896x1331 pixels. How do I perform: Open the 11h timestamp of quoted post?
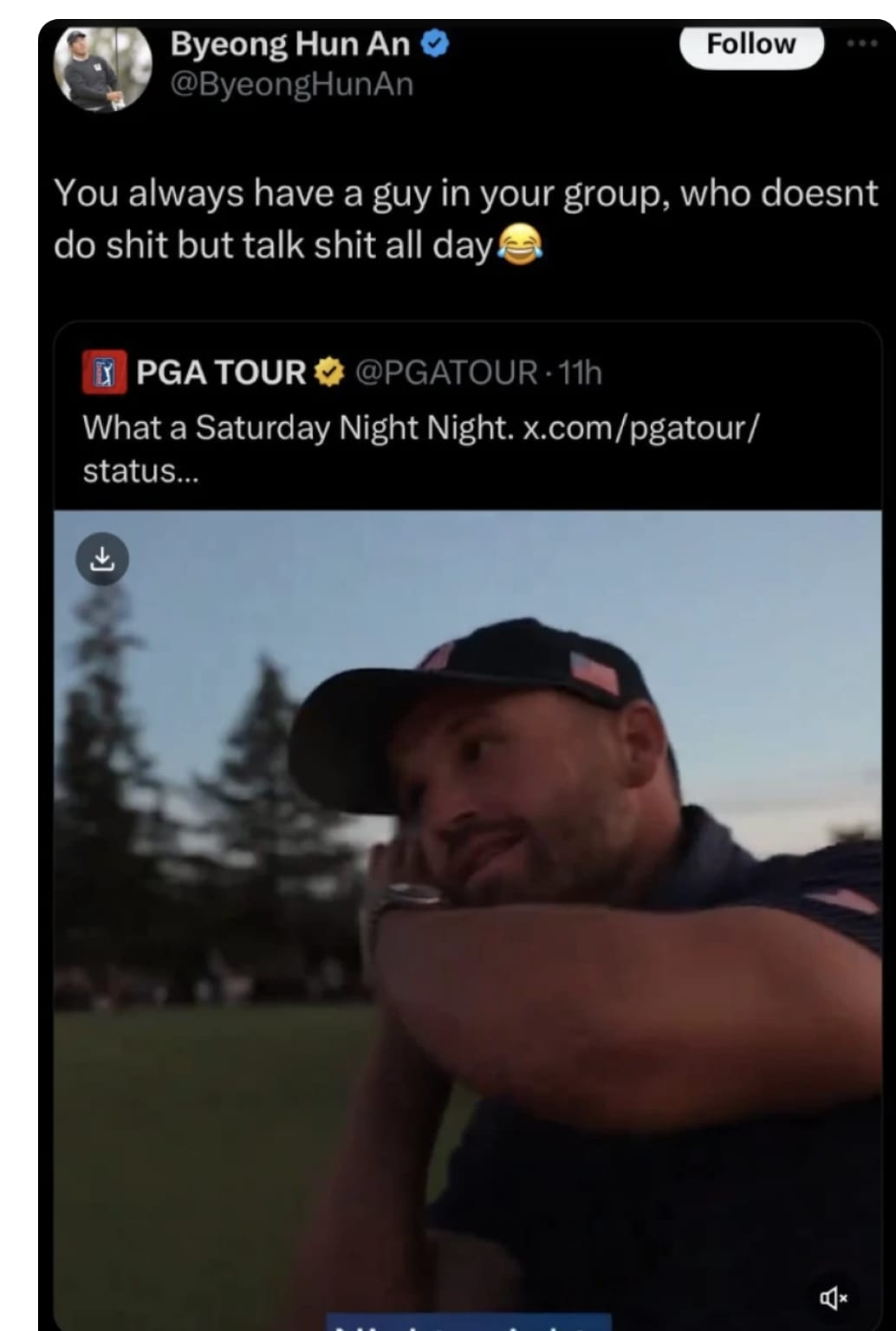[x=580, y=373]
